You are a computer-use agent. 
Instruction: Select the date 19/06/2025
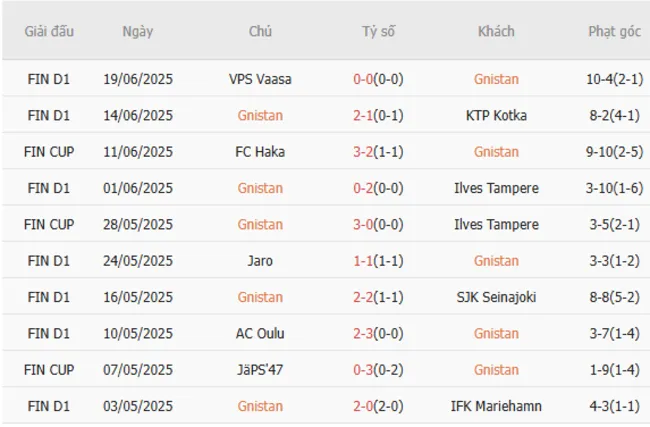(138, 79)
